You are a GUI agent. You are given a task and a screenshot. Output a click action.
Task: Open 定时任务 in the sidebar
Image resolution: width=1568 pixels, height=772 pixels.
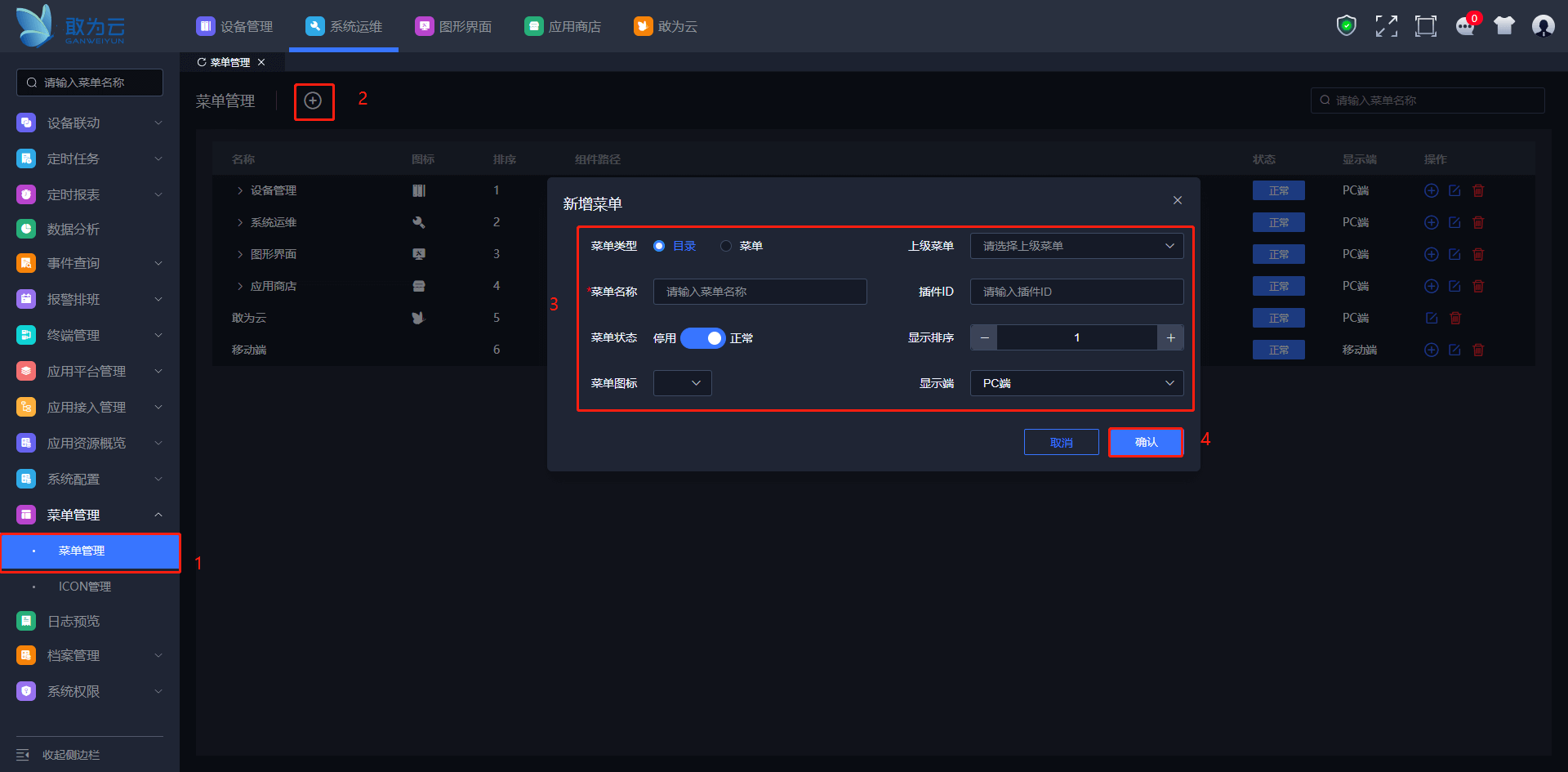[x=90, y=158]
